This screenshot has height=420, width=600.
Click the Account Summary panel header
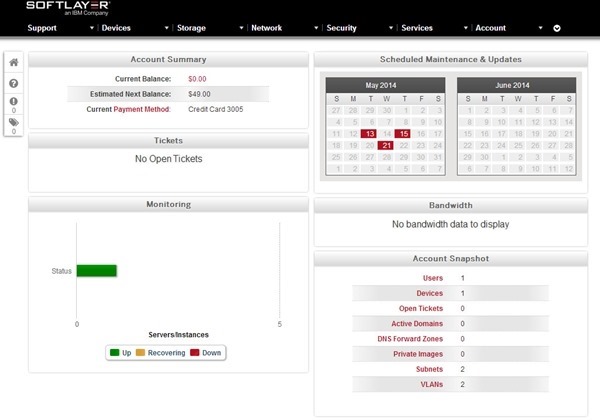pos(168,60)
